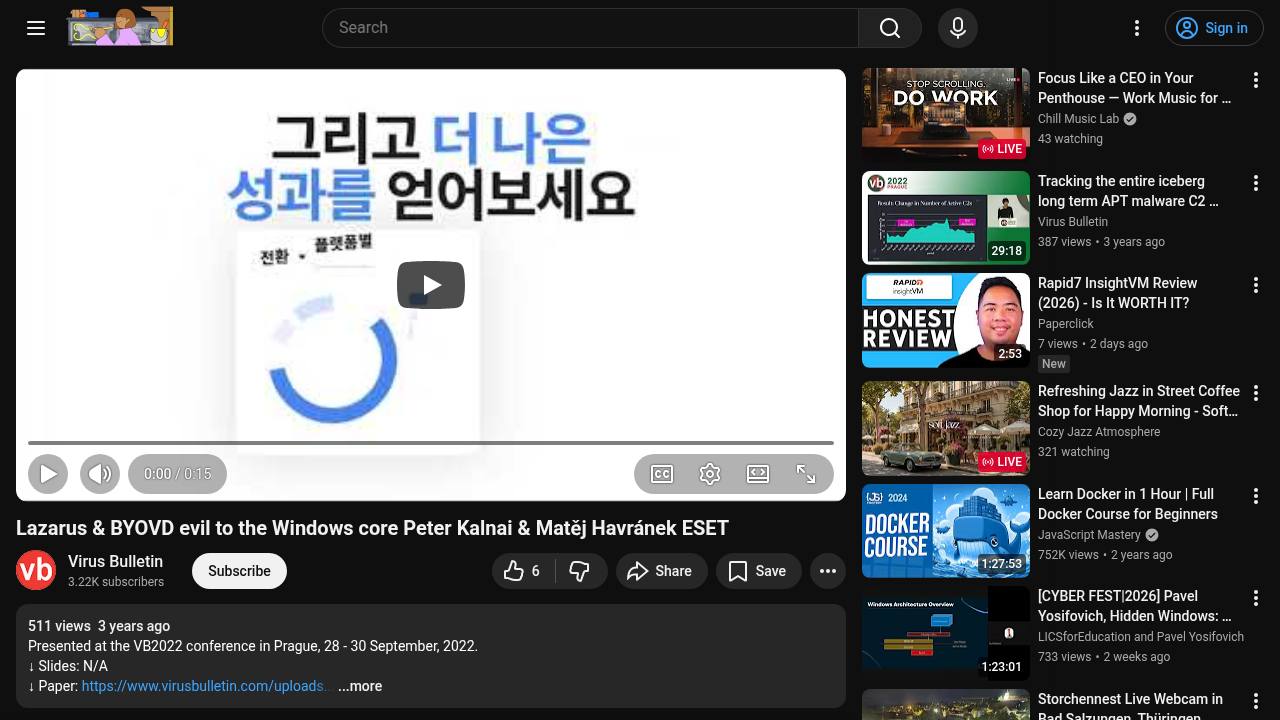
Task: Click the magnifier search button
Action: [x=890, y=28]
